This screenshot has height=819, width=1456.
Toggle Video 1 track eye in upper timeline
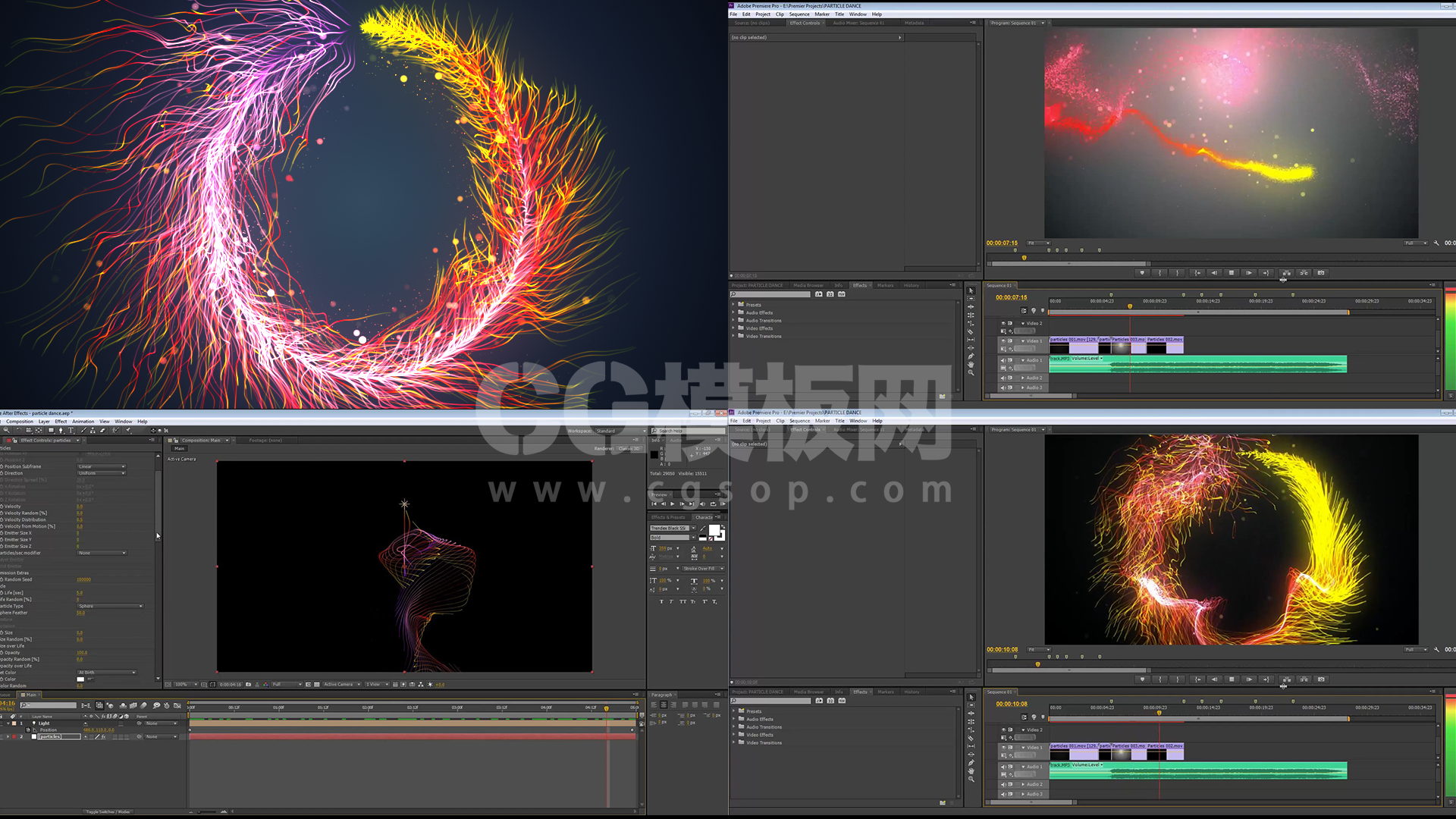point(1003,341)
